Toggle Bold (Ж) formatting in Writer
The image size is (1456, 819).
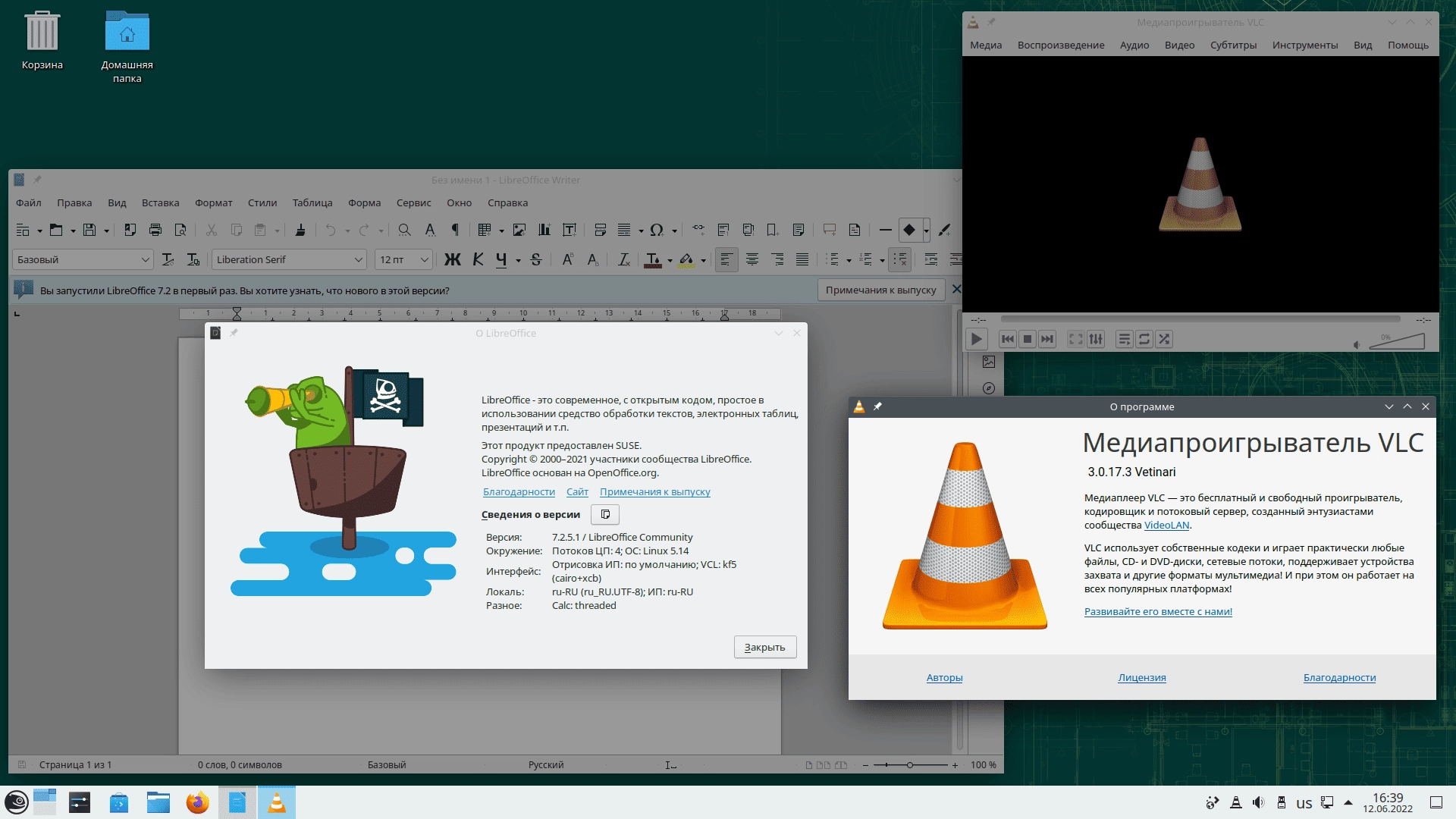point(453,259)
